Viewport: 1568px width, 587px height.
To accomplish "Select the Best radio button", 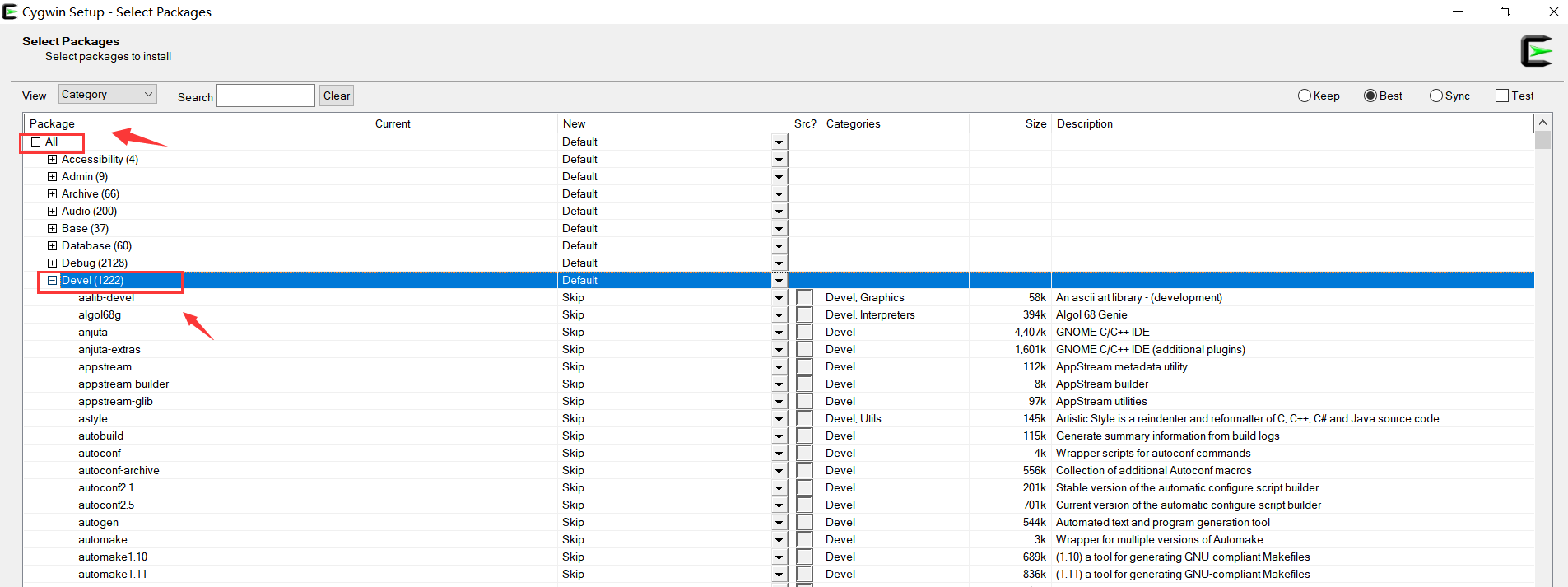I will [1384, 96].
